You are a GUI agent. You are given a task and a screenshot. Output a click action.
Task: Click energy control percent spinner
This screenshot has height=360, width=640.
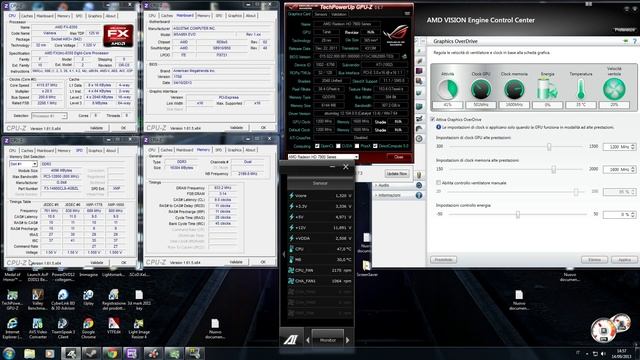(x=633, y=214)
